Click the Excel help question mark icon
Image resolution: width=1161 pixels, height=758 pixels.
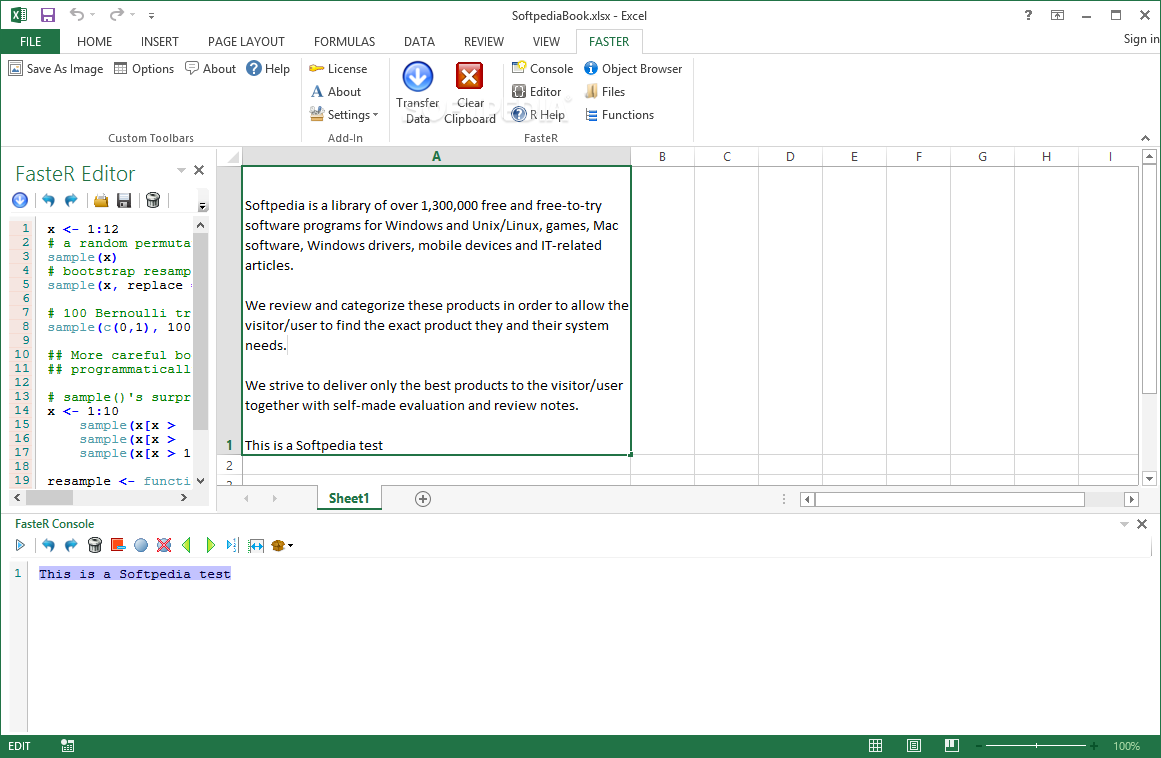pyautogui.click(x=1028, y=15)
